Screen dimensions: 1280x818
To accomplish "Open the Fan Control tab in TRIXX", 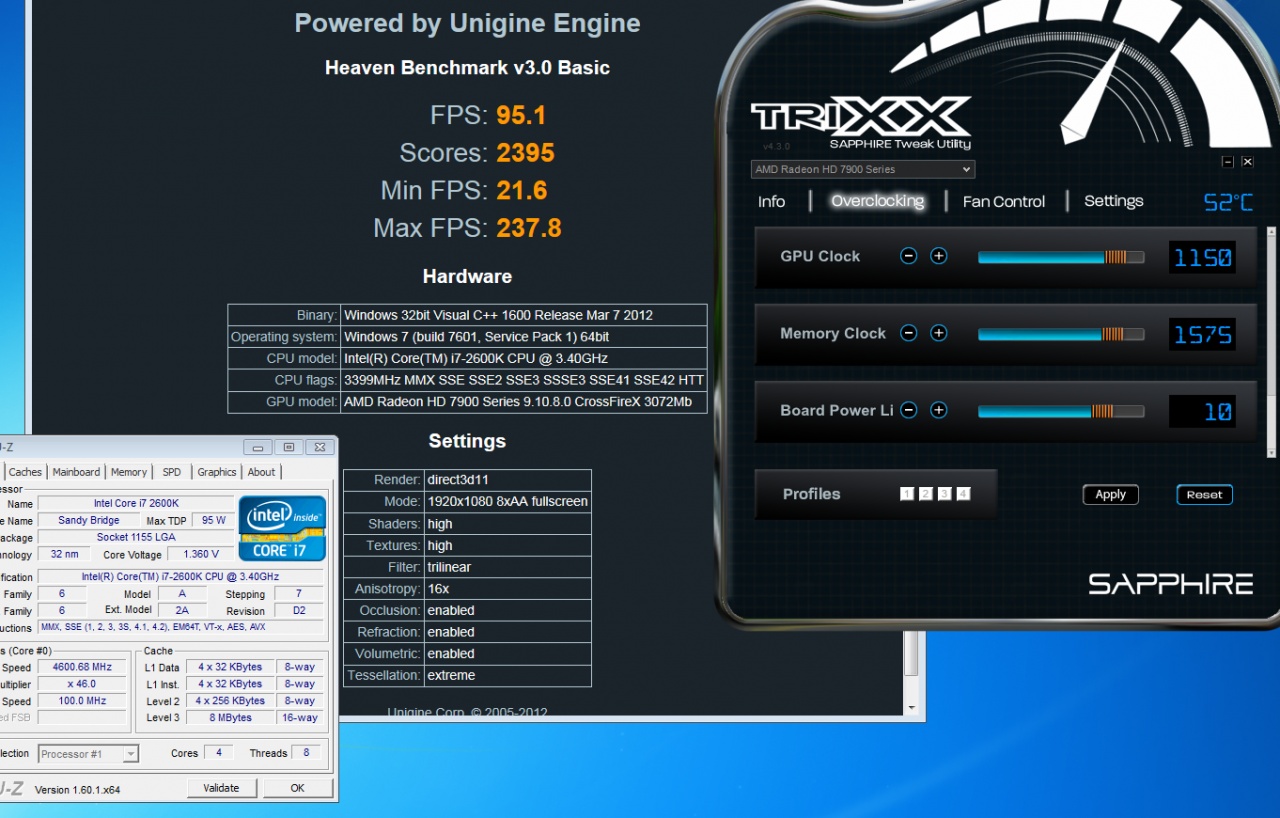I will 1003,202.
